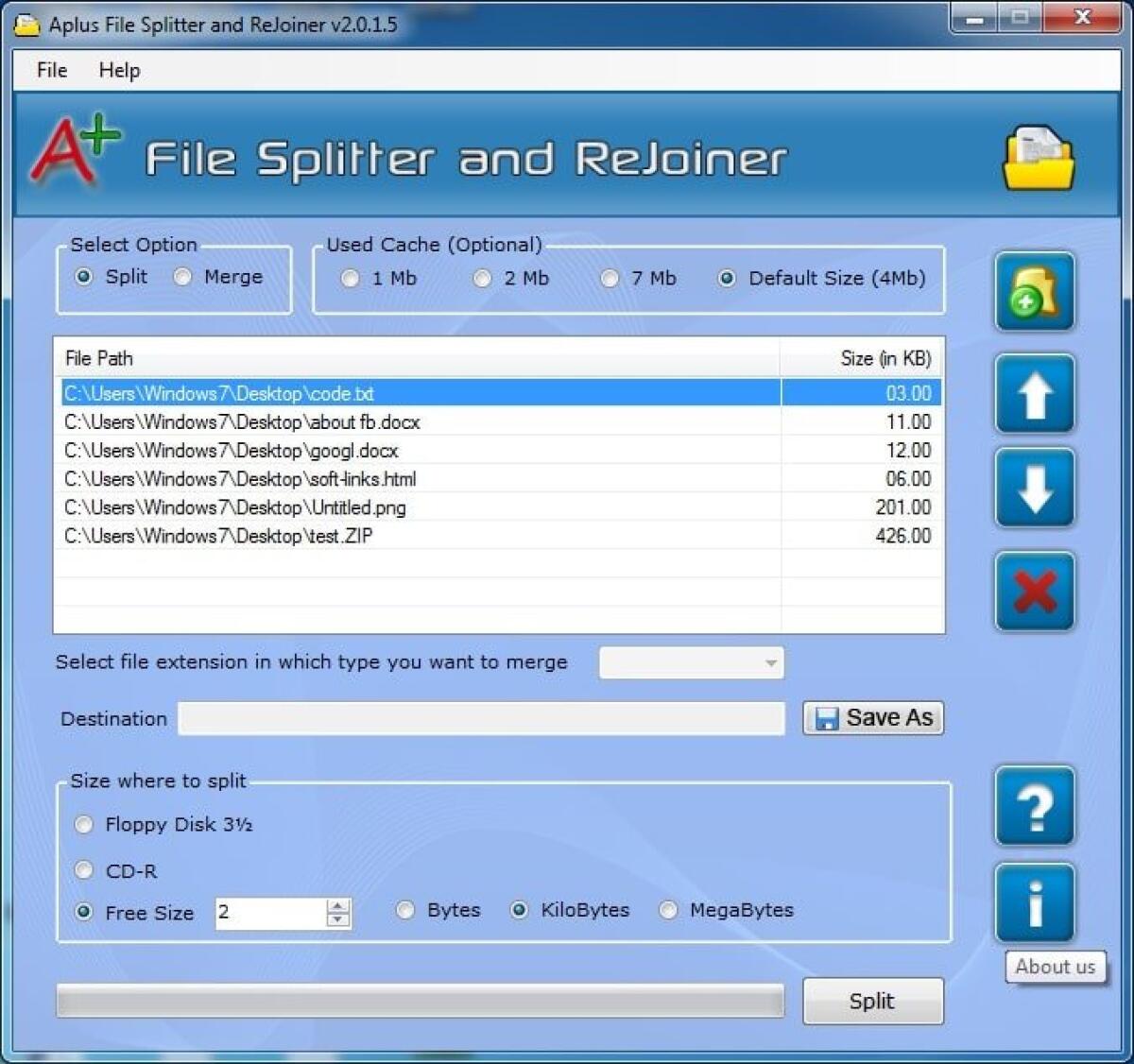Choose 2 Mb cache size
The image size is (1134, 1064).
[x=483, y=279]
